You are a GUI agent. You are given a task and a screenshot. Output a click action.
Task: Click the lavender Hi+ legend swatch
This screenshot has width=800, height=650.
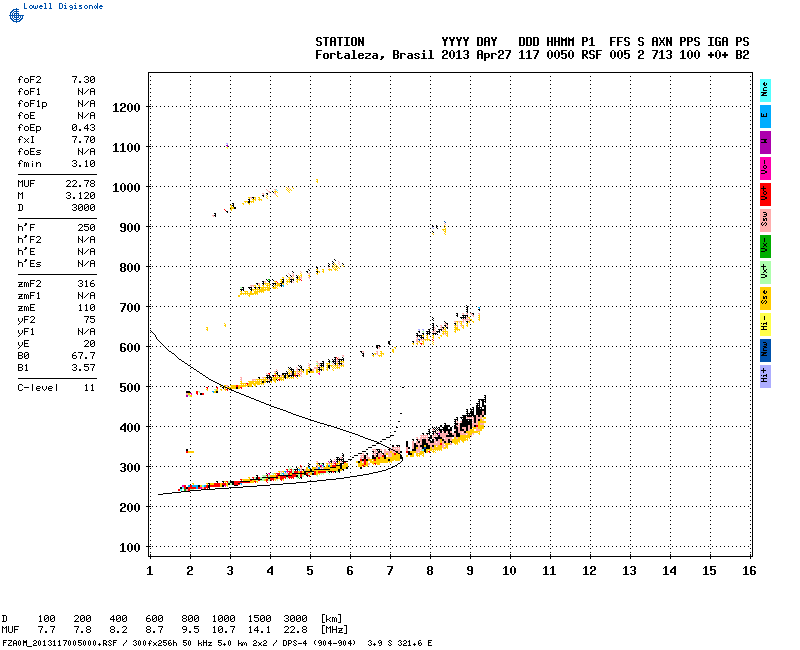click(765, 377)
